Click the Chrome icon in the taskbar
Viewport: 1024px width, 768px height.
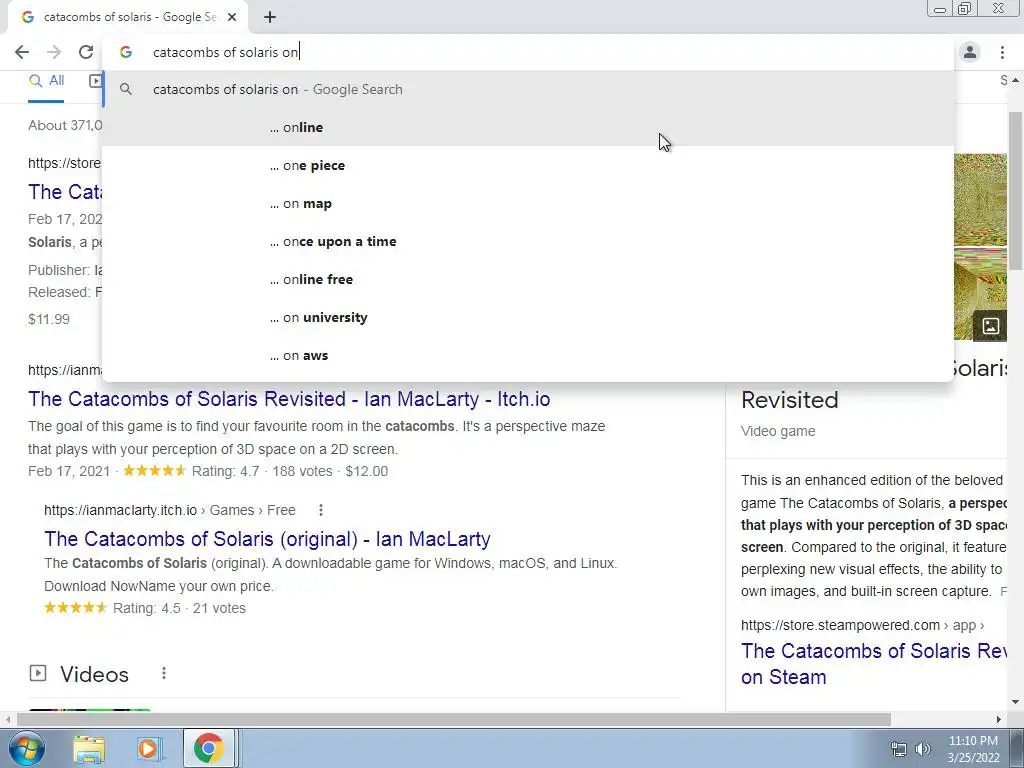pyautogui.click(x=208, y=749)
